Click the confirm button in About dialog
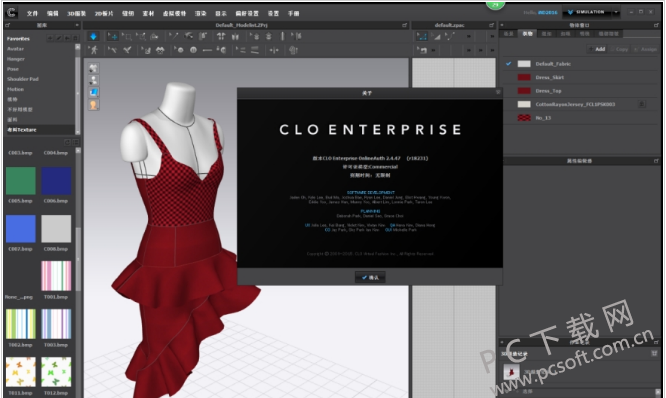This screenshot has height=398, width=666. (370, 277)
